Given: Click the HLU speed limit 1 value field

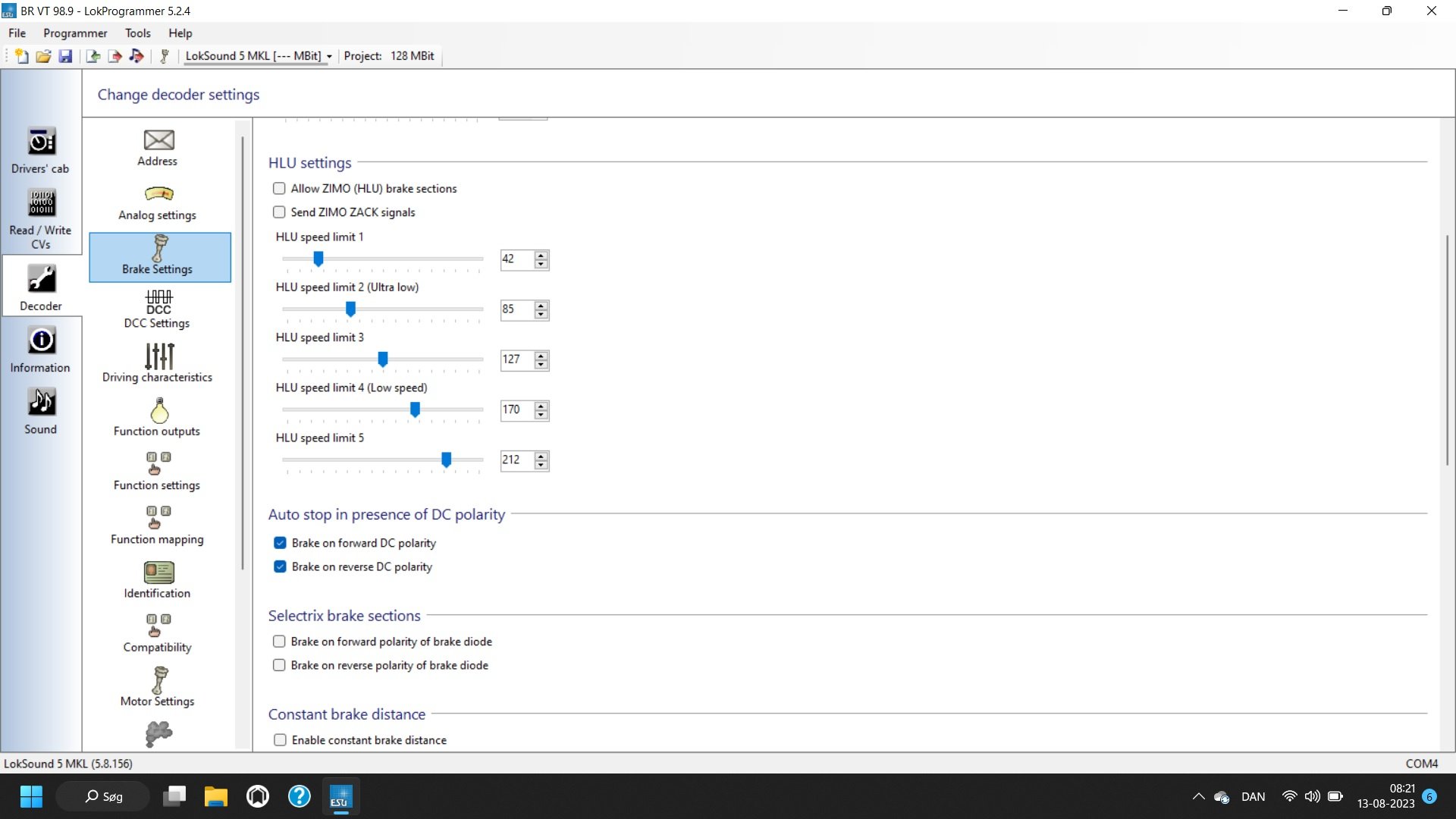Looking at the screenshot, I should click(x=517, y=259).
